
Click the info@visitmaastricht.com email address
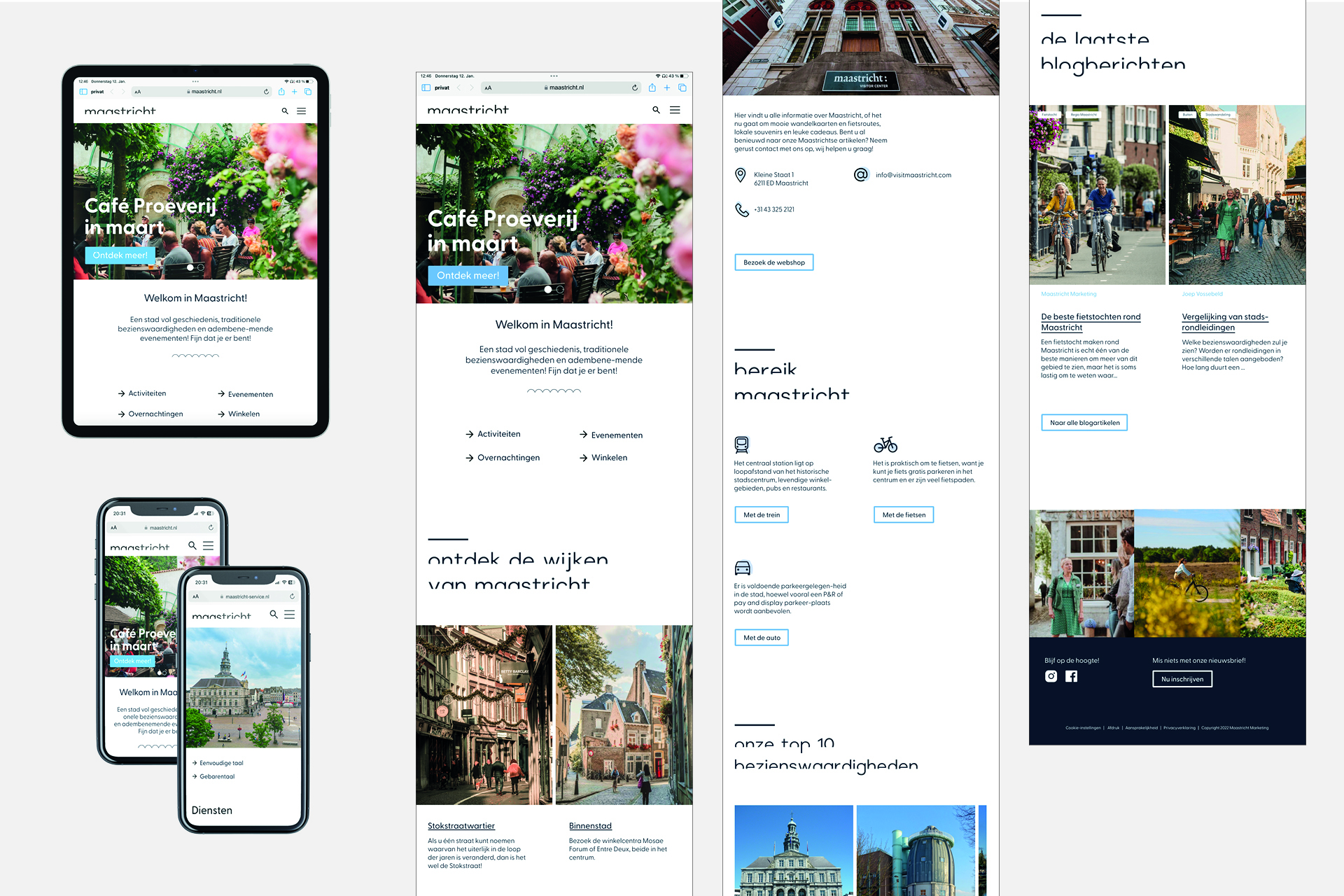(x=913, y=175)
